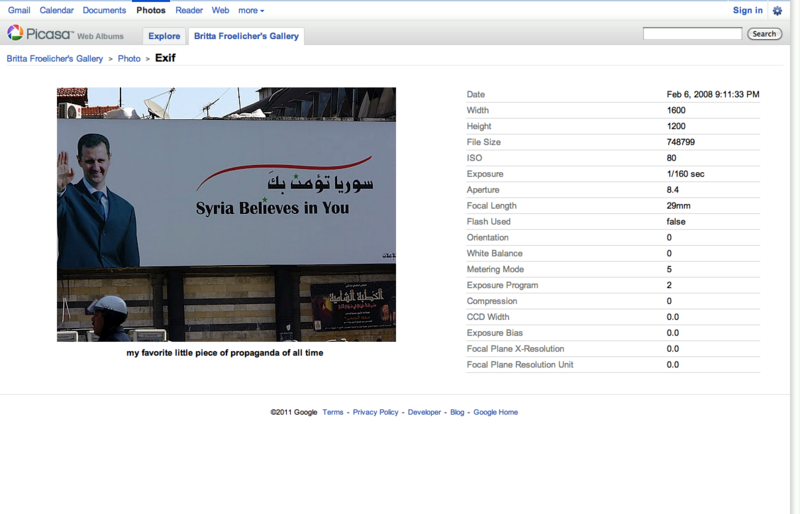Open Documents in the top bar

point(104,10)
